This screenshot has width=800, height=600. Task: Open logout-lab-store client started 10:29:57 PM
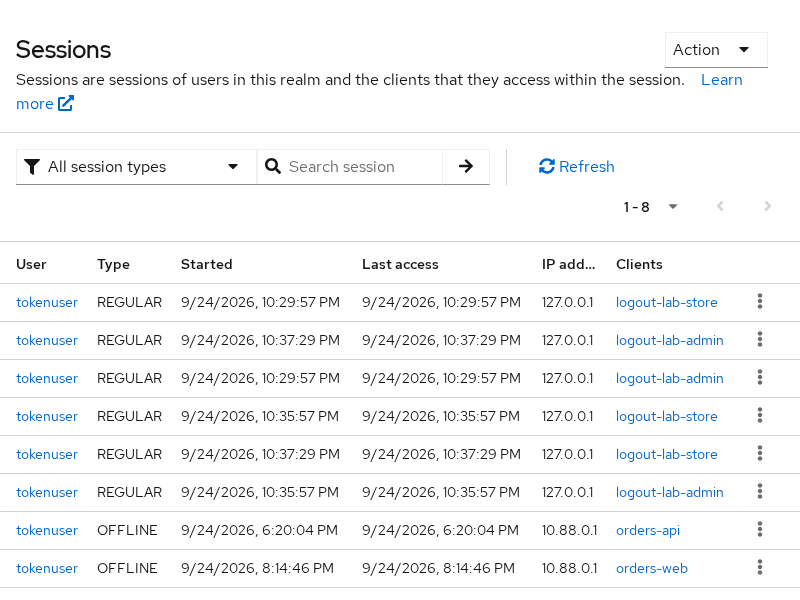(666, 302)
